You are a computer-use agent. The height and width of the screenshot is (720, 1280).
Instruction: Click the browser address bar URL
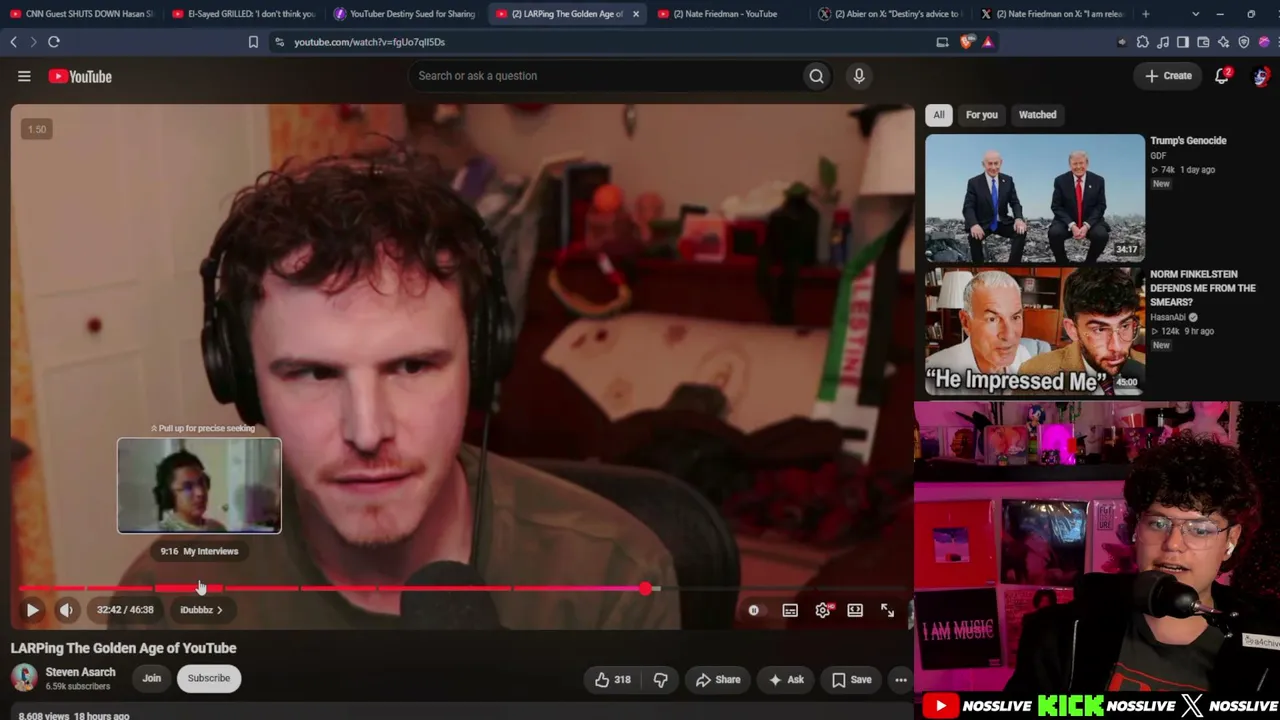[x=369, y=42]
